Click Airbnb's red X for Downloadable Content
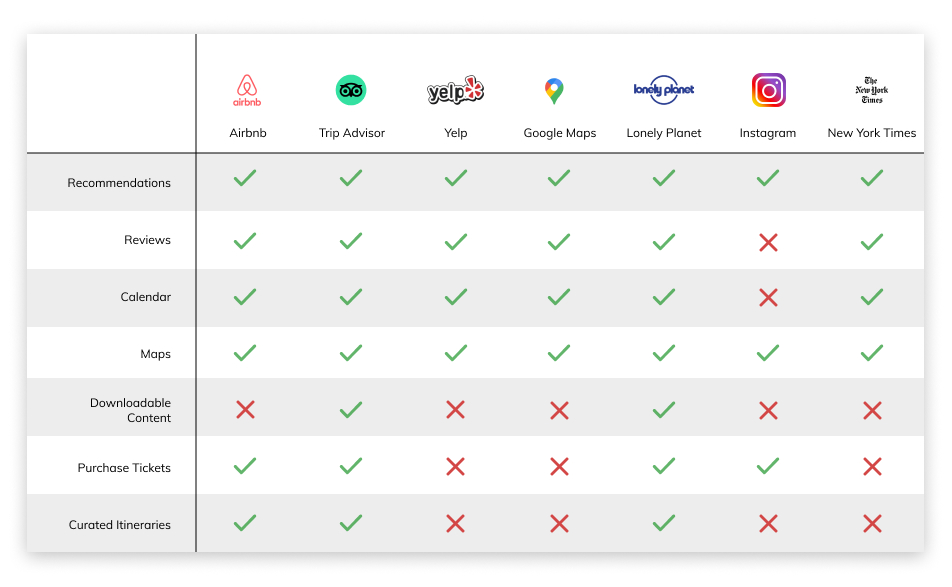The width and height of the screenshot is (952, 587). [x=245, y=410]
